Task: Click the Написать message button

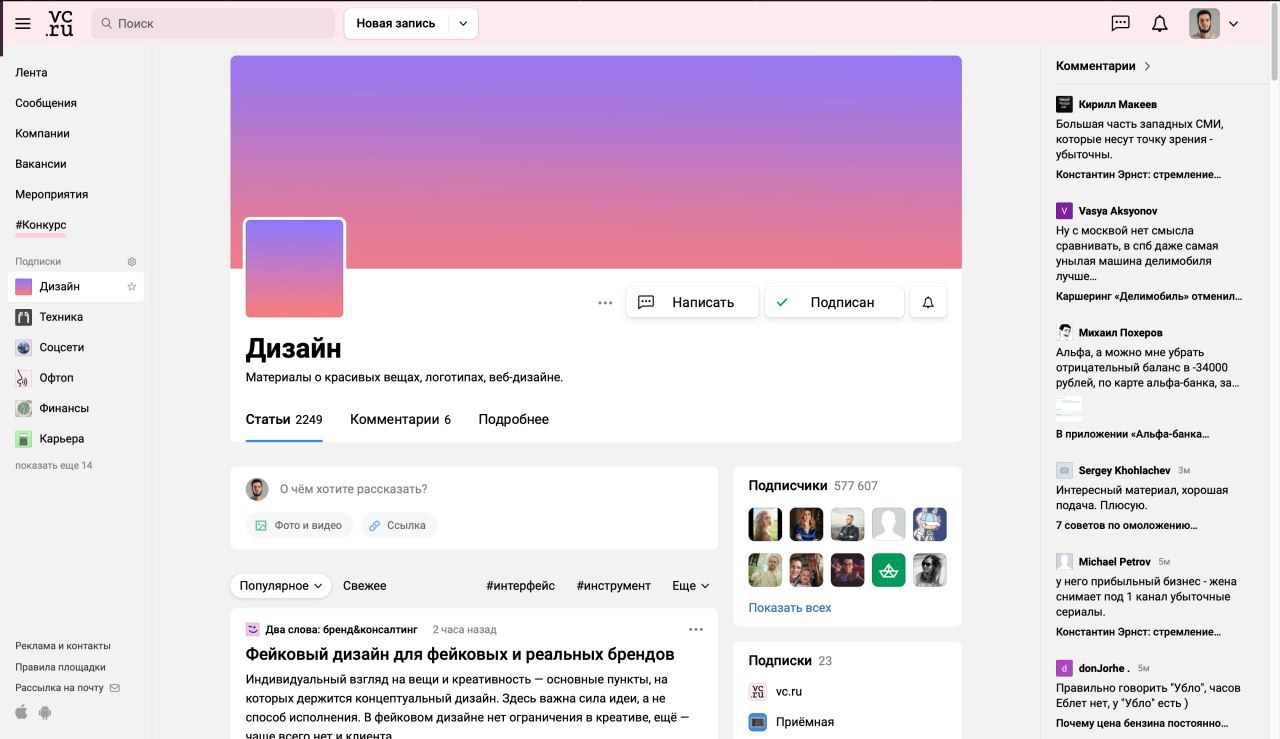Action: tap(692, 302)
